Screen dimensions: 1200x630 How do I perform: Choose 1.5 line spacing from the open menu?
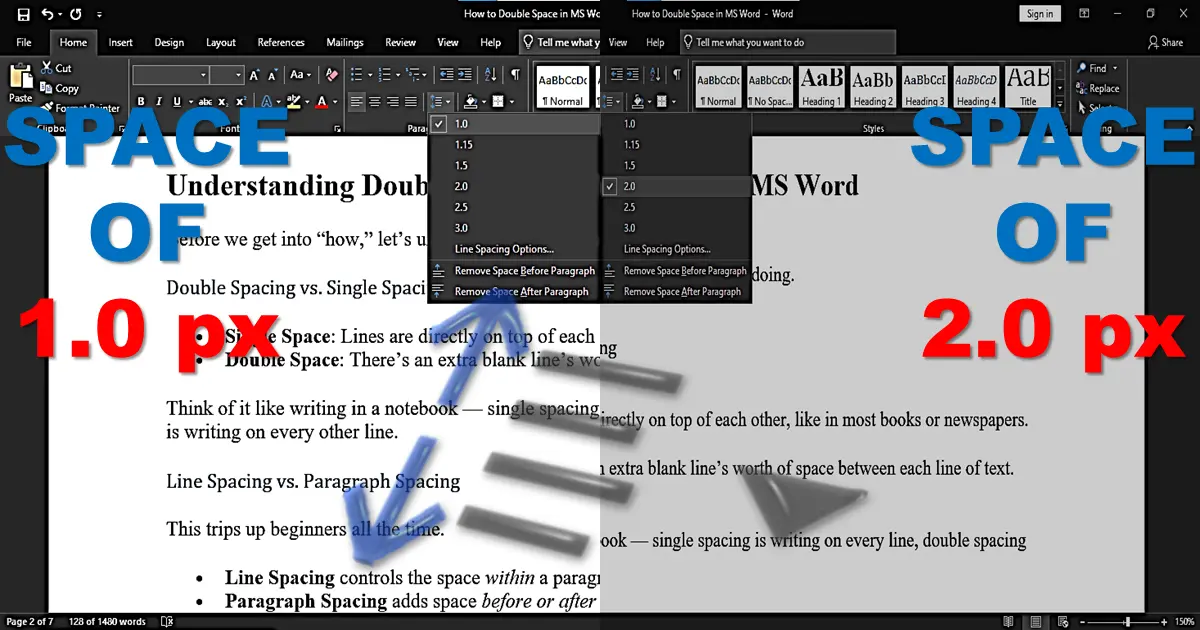click(x=460, y=164)
